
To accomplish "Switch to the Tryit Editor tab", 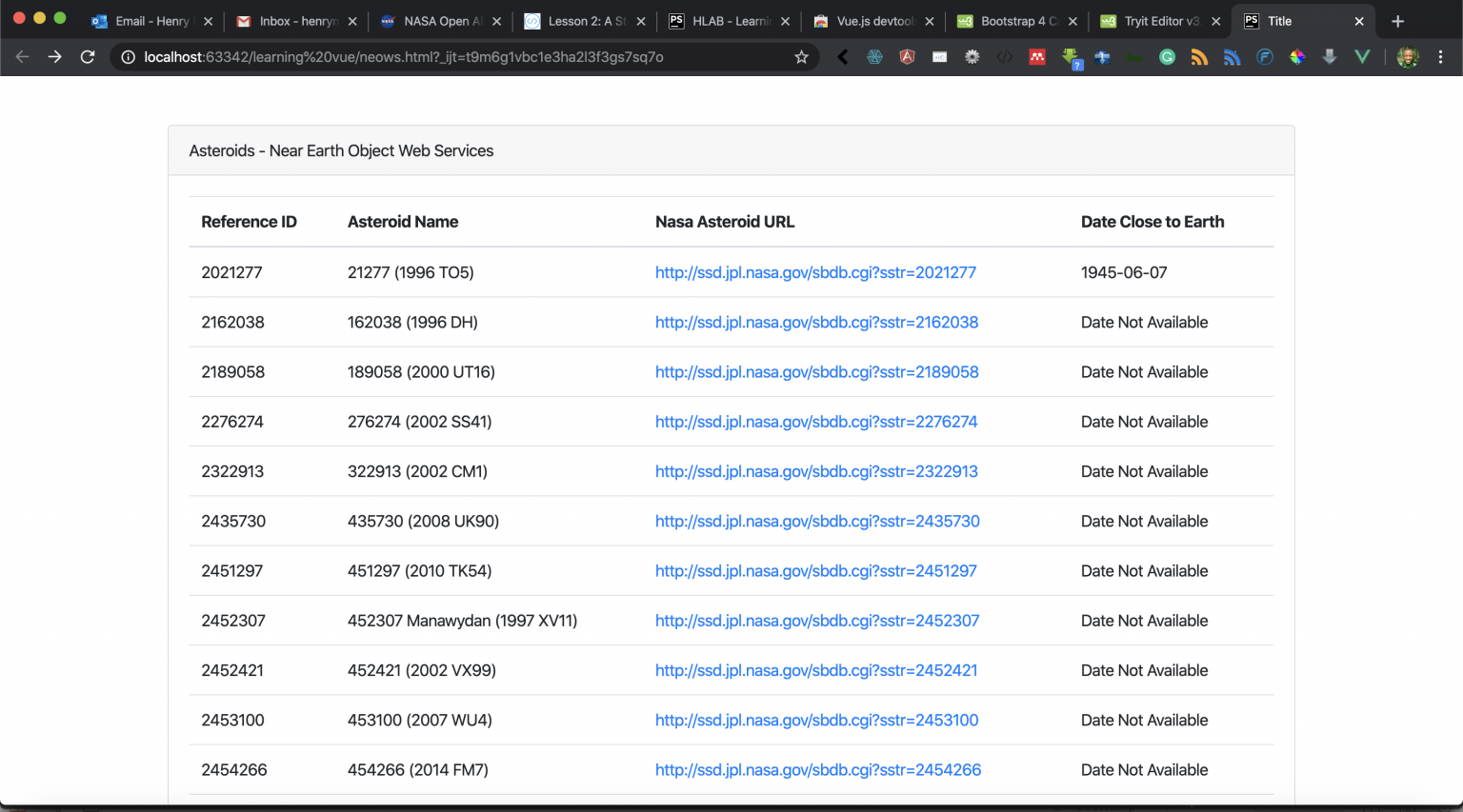I will [1160, 21].
